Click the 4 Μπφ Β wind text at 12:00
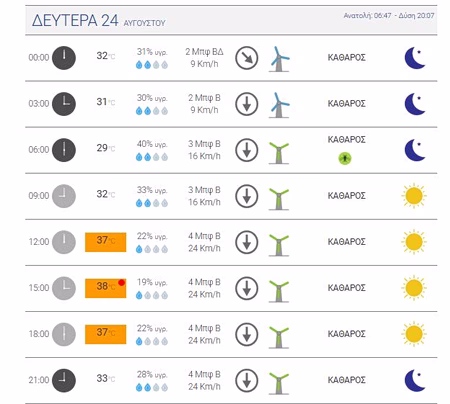The height and width of the screenshot is (404, 450). tap(204, 236)
